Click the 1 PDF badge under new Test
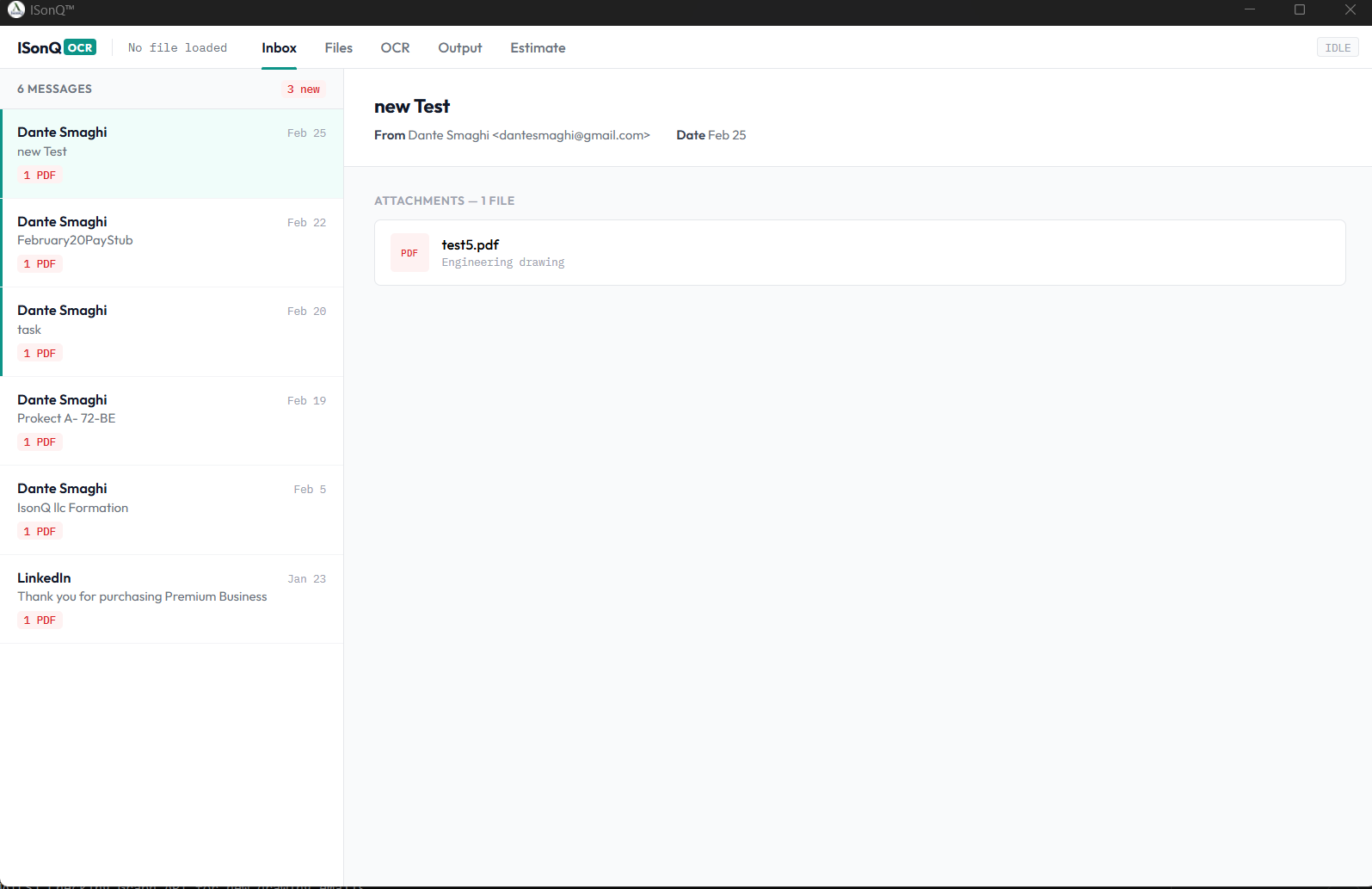This screenshot has width=1372, height=889. click(40, 176)
